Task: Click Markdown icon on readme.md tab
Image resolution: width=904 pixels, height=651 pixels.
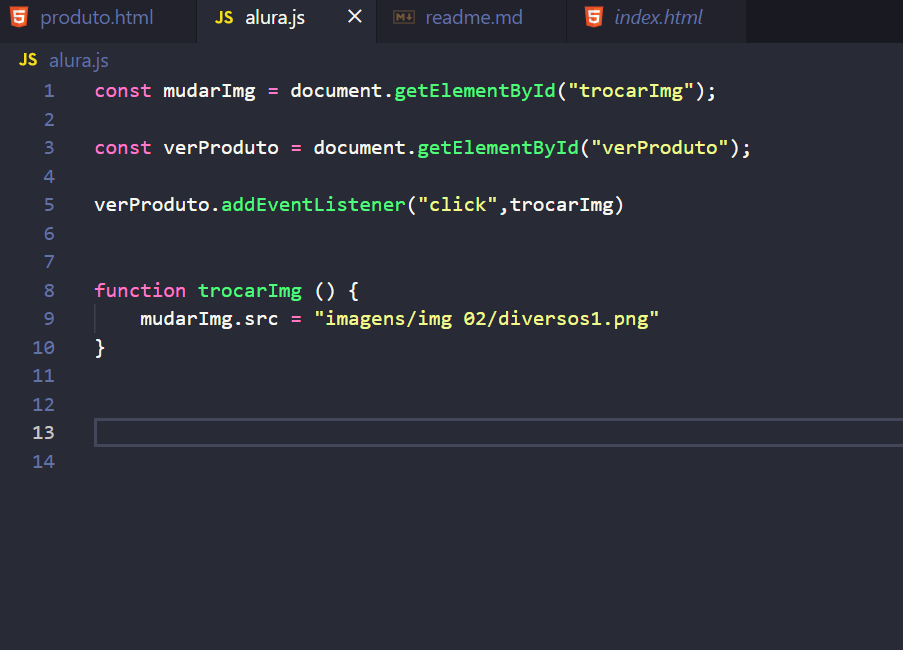Action: point(404,18)
